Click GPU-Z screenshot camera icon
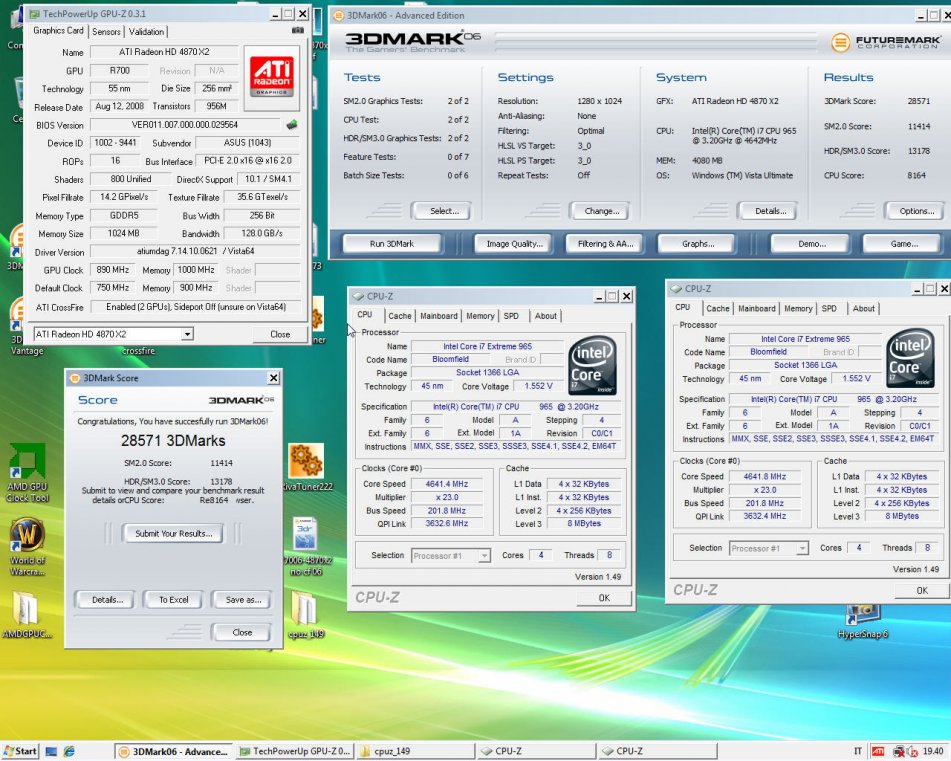This screenshot has width=951, height=761. pyautogui.click(x=298, y=30)
